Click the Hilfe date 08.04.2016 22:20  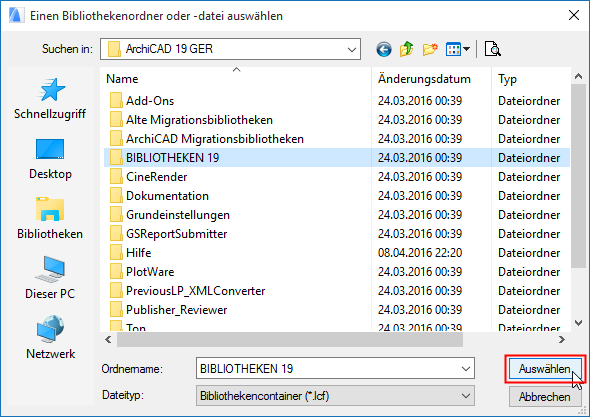click(x=420, y=253)
